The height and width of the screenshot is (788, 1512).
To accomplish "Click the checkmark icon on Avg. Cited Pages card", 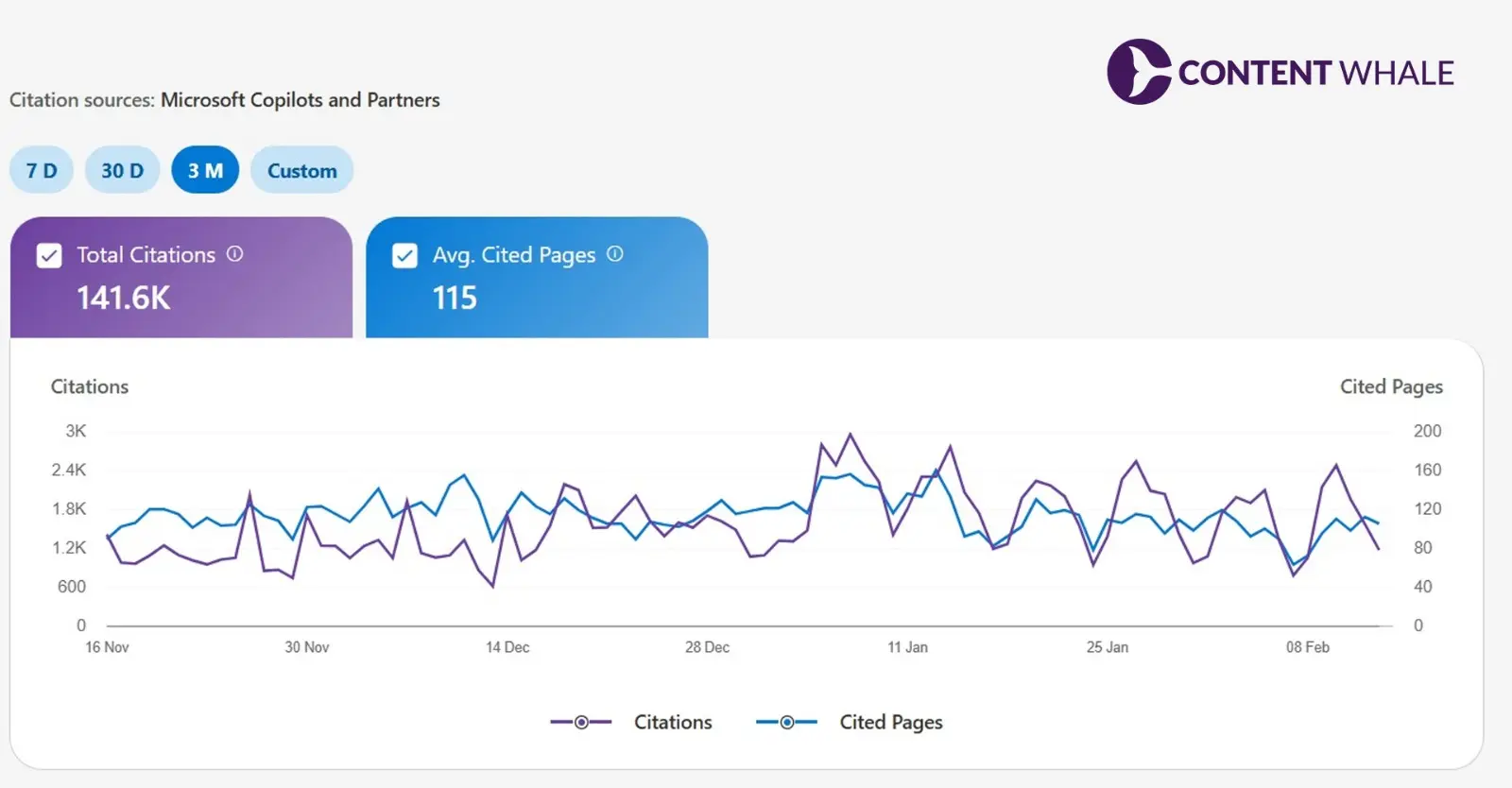I will pos(404,255).
